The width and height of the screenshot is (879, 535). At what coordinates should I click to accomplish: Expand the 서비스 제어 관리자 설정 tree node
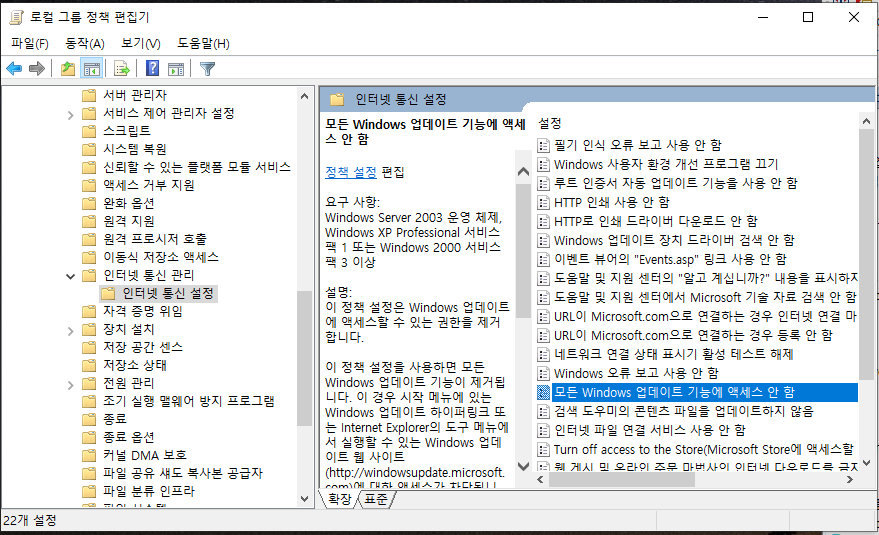click(70, 113)
